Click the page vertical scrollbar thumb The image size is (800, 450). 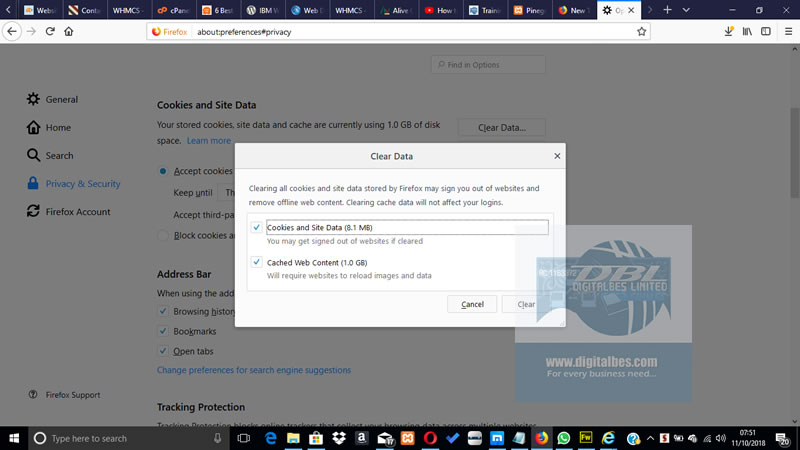[795, 153]
